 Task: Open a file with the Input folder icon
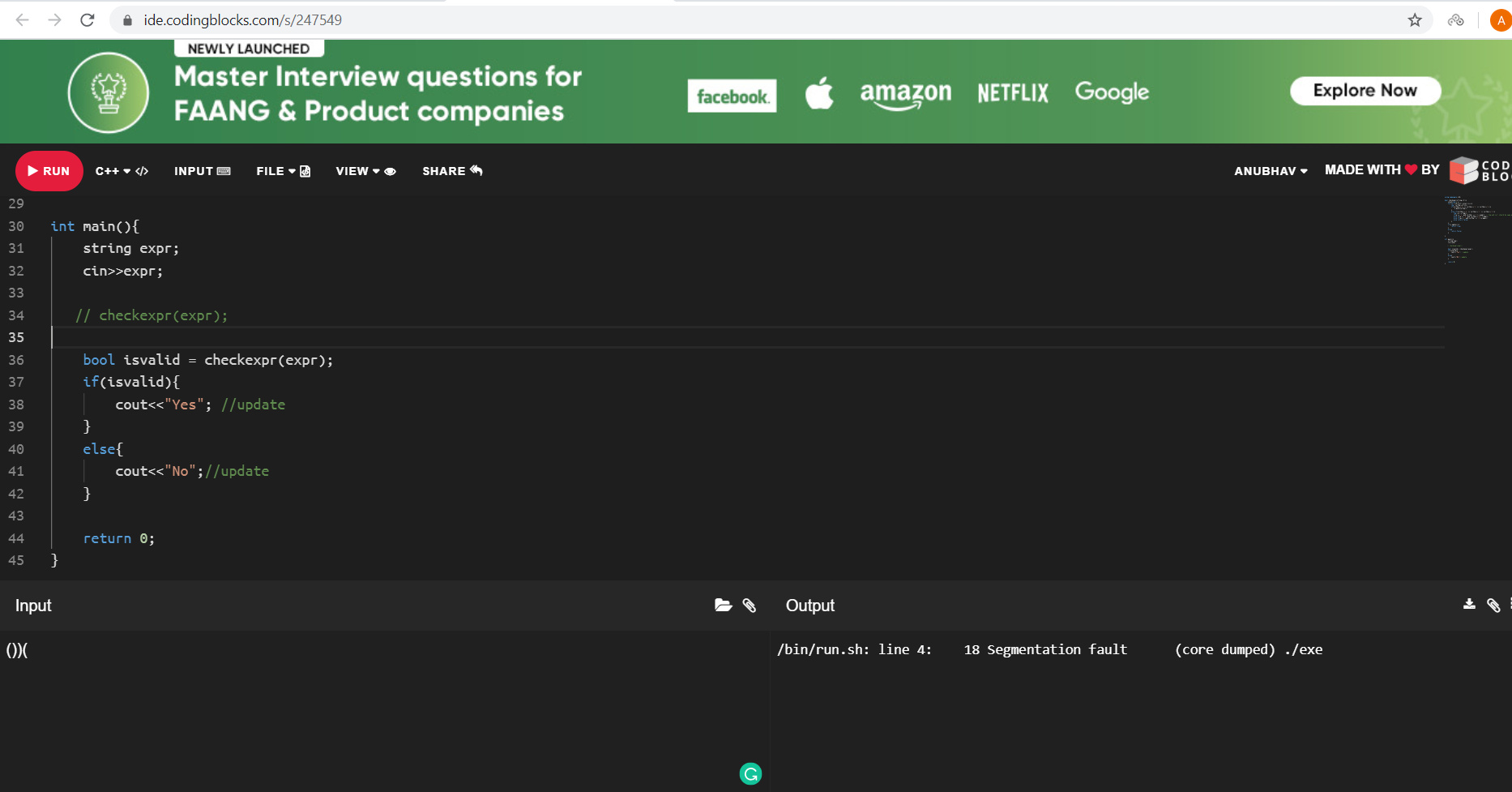click(723, 606)
